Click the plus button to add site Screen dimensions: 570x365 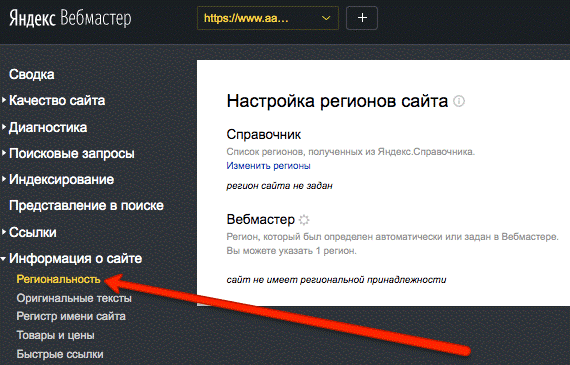[362, 18]
